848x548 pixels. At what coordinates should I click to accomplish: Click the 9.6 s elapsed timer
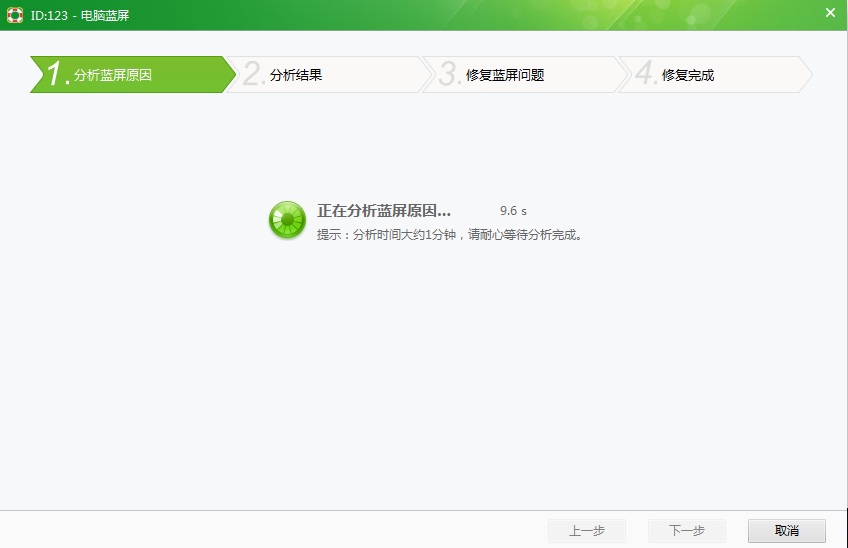click(513, 210)
